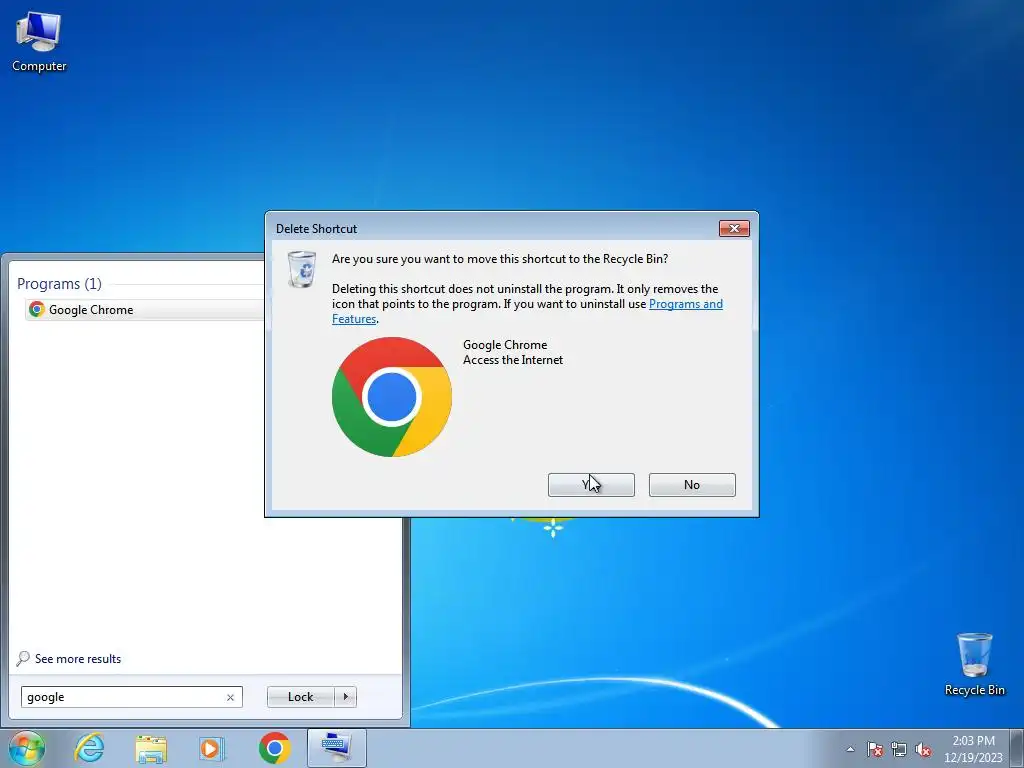Launch Internet Explorer from taskbar
The width and height of the screenshot is (1024, 768).
pos(89,748)
